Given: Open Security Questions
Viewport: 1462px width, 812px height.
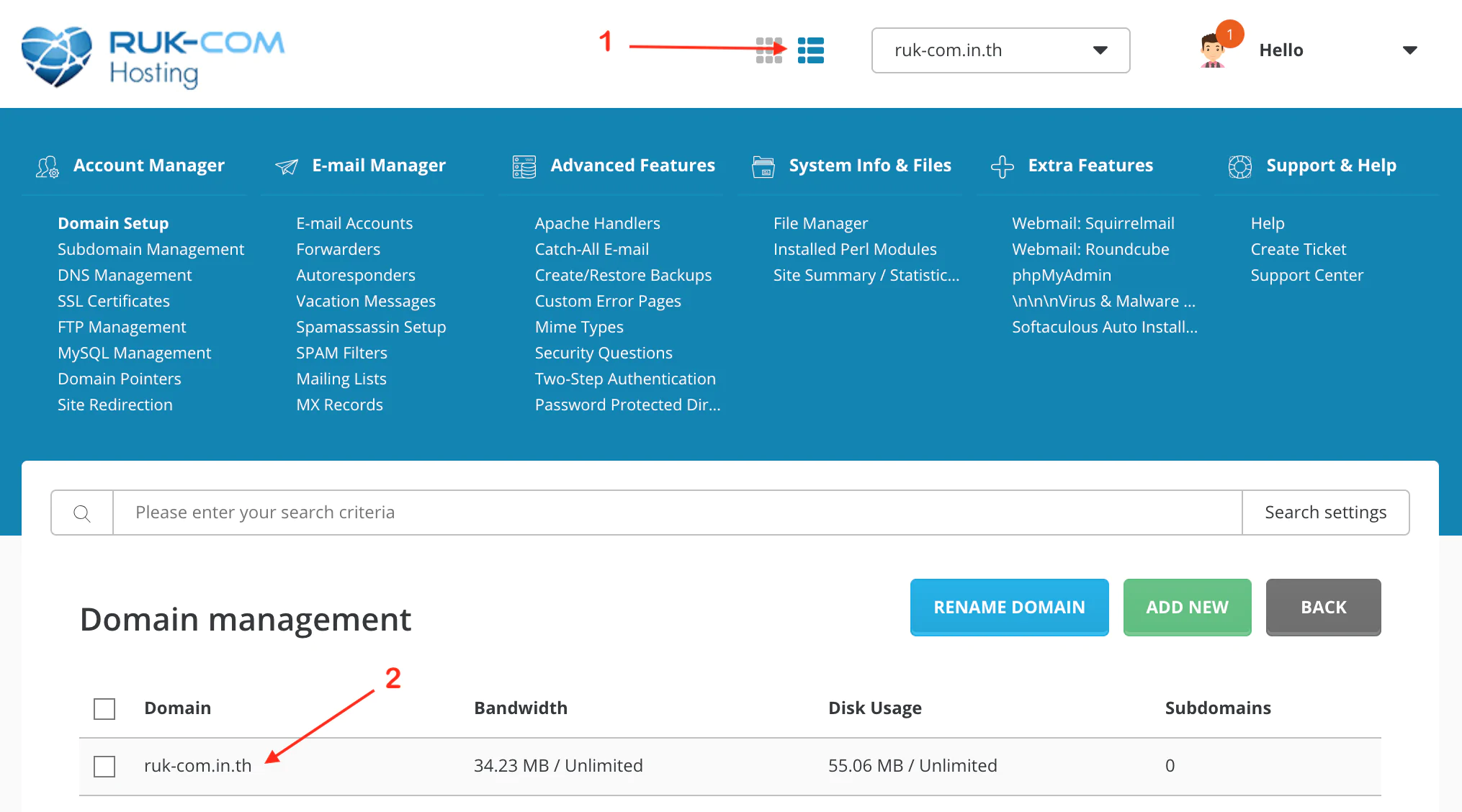Looking at the screenshot, I should (604, 353).
